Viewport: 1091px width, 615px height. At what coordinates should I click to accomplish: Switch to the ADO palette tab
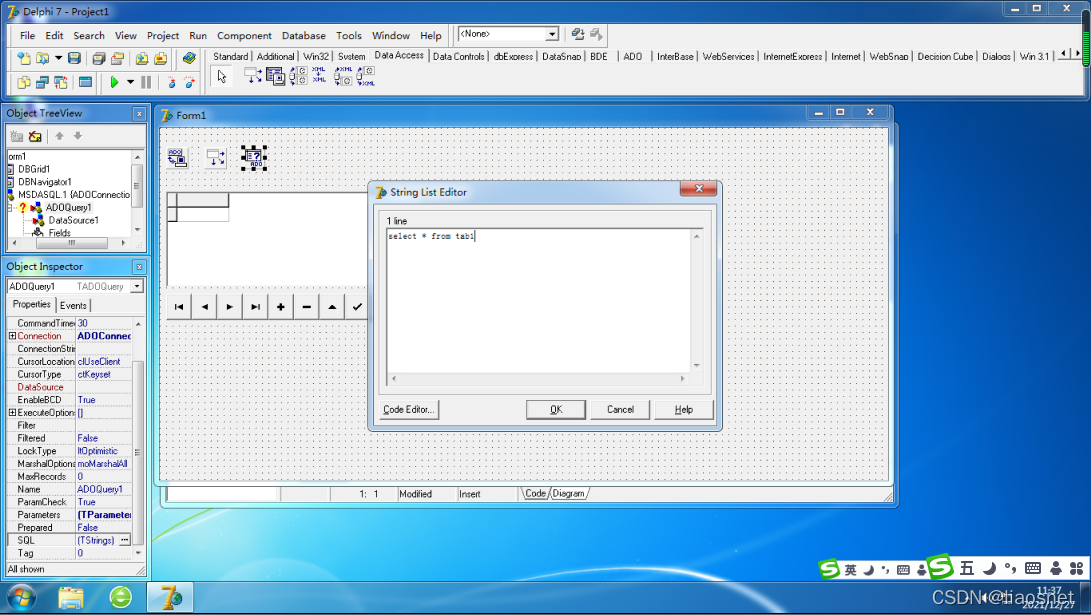(632, 56)
